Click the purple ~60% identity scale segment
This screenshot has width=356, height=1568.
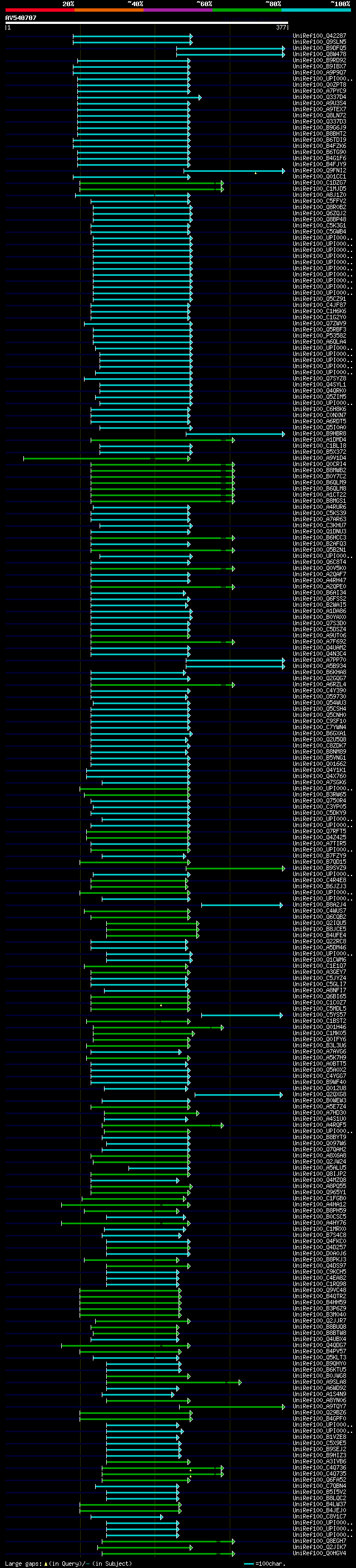coord(177,10)
